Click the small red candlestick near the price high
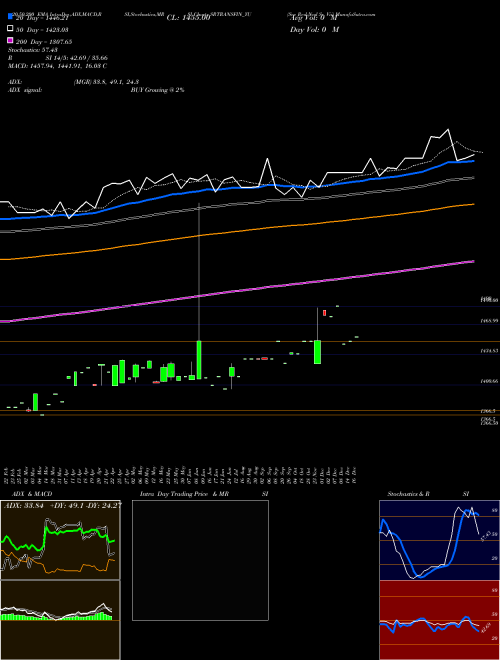The image size is (500, 660). point(324,313)
